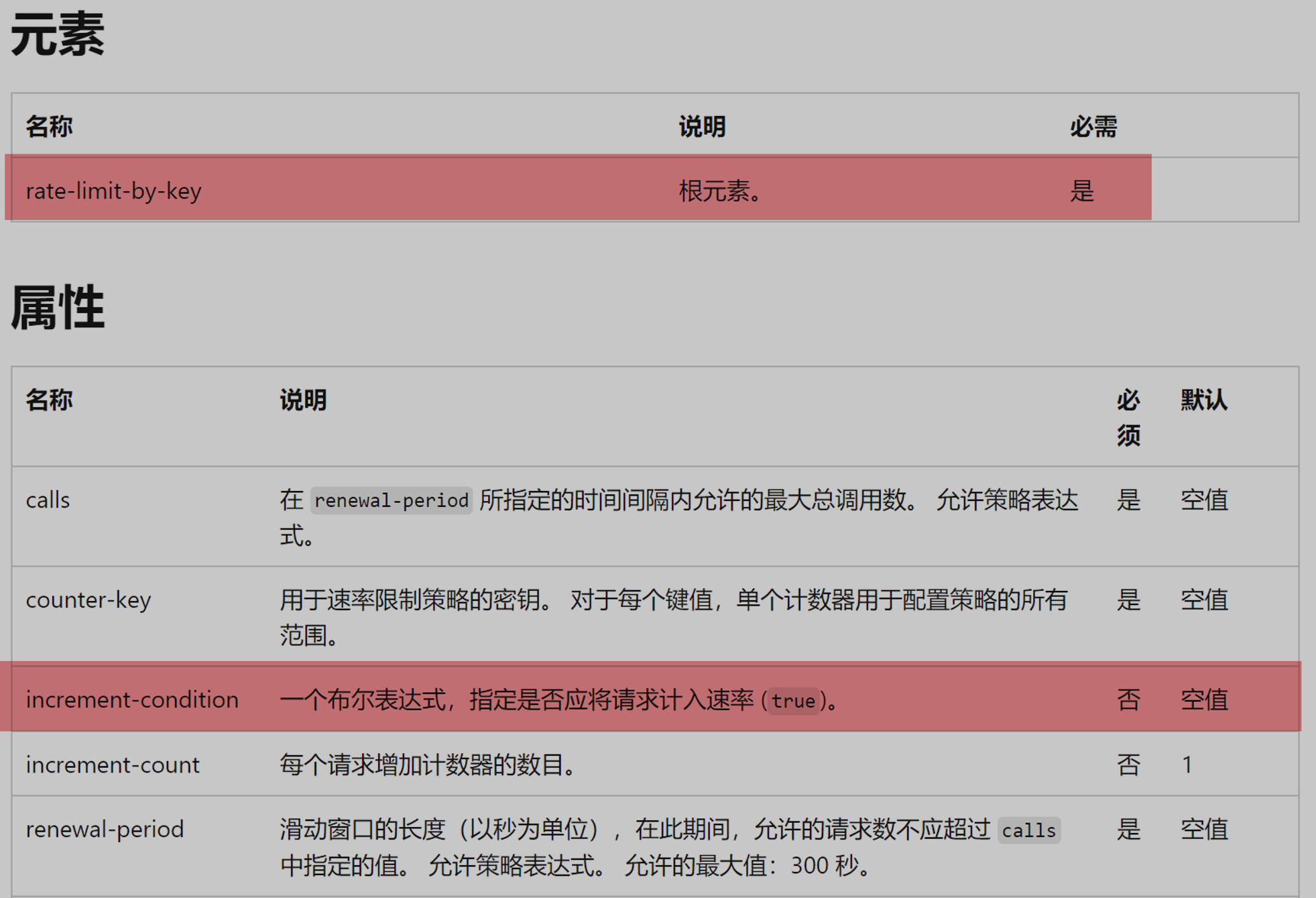Image resolution: width=1316 pixels, height=898 pixels.
Task: Click the 元素 section heading
Action: (58, 35)
